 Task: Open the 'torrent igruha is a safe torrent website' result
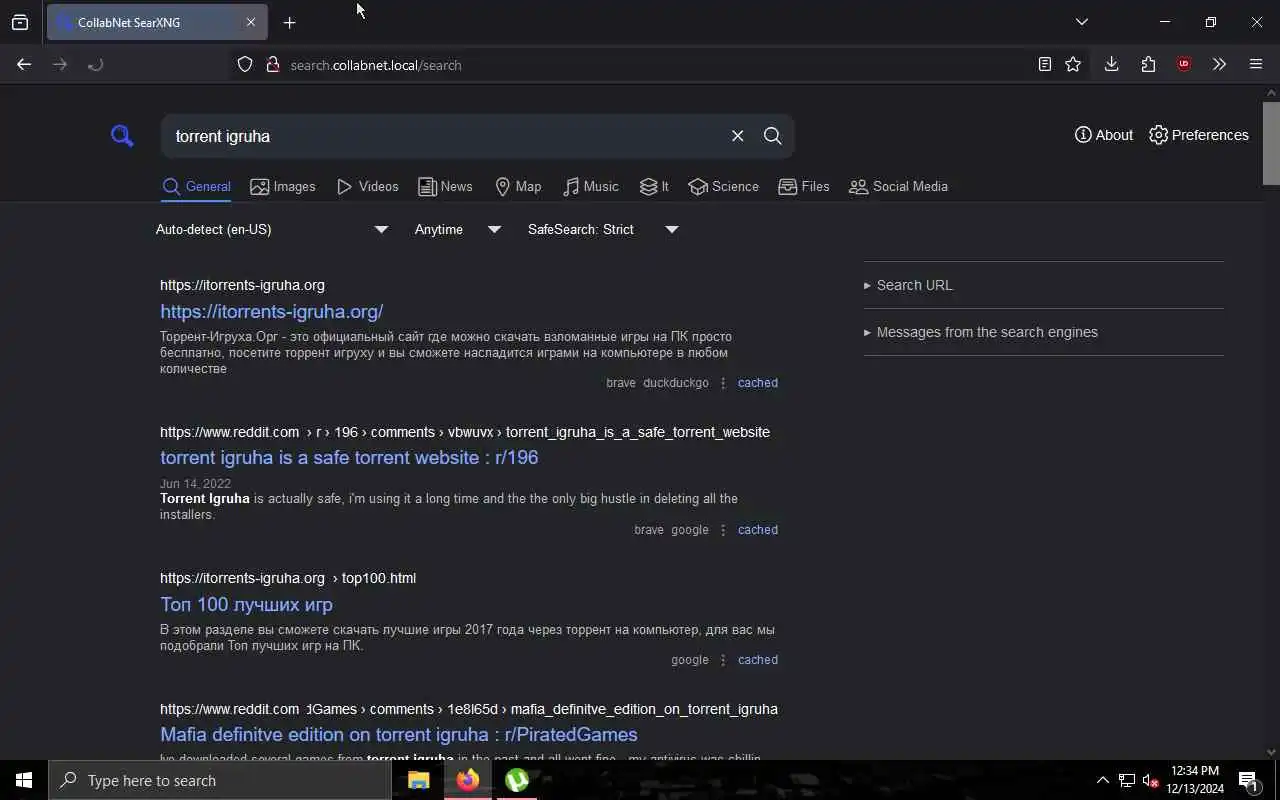click(x=349, y=457)
